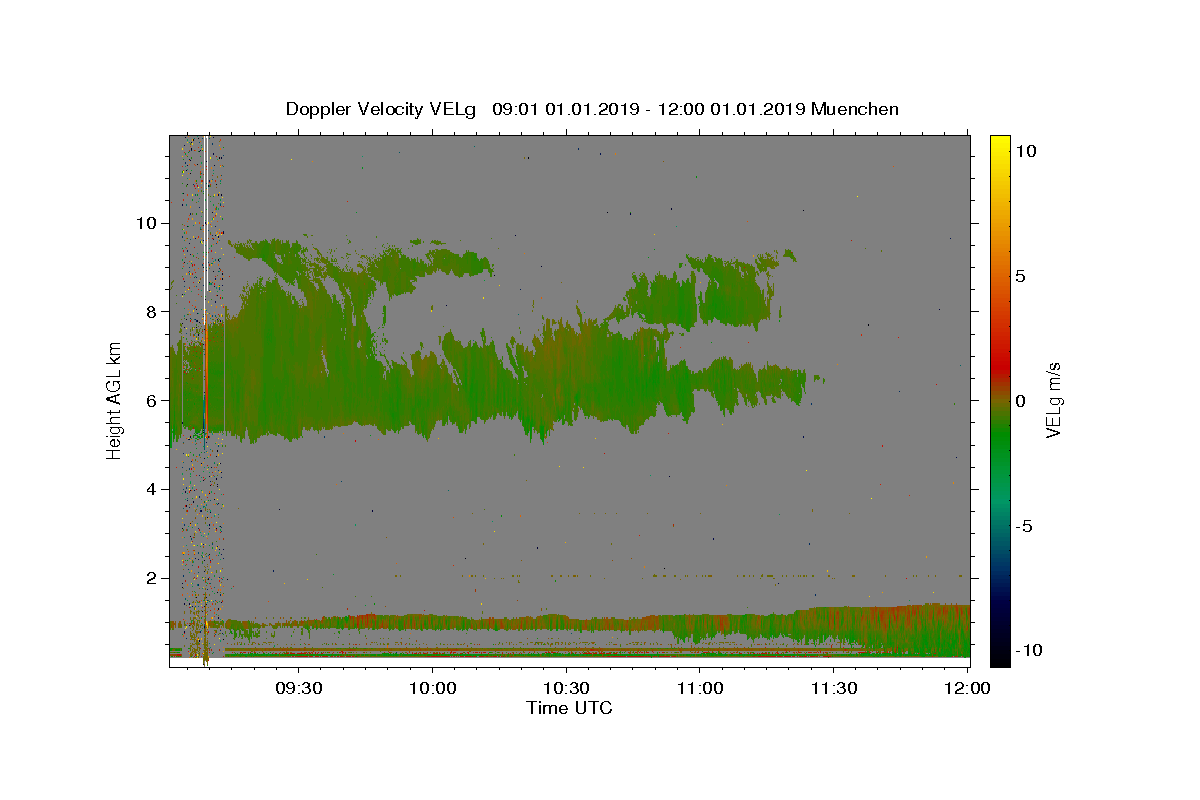Click the "Time UTC" axis label
This screenshot has width=1200, height=800.
coord(569,708)
